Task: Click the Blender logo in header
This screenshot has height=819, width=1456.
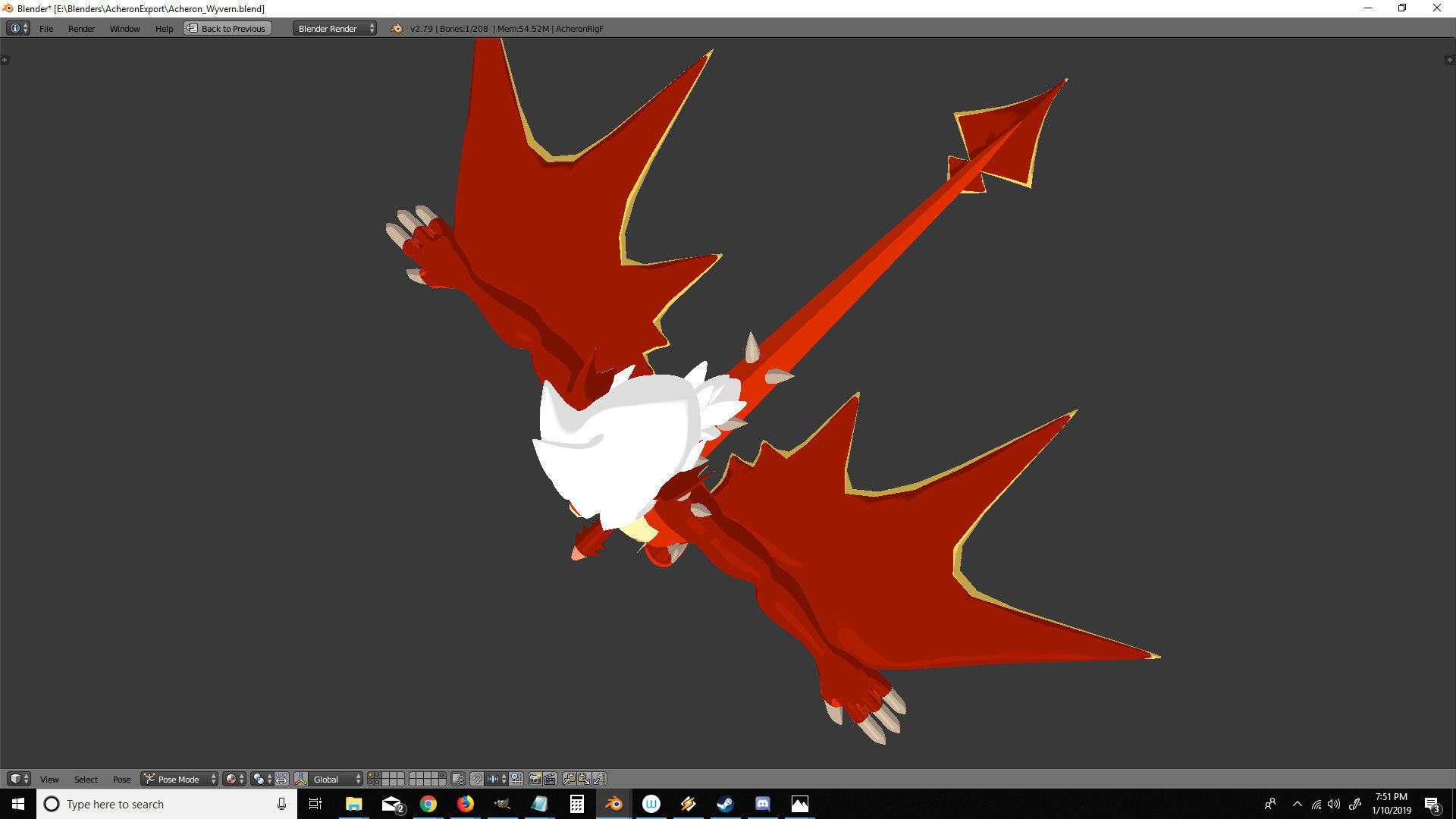Action: [x=396, y=29]
